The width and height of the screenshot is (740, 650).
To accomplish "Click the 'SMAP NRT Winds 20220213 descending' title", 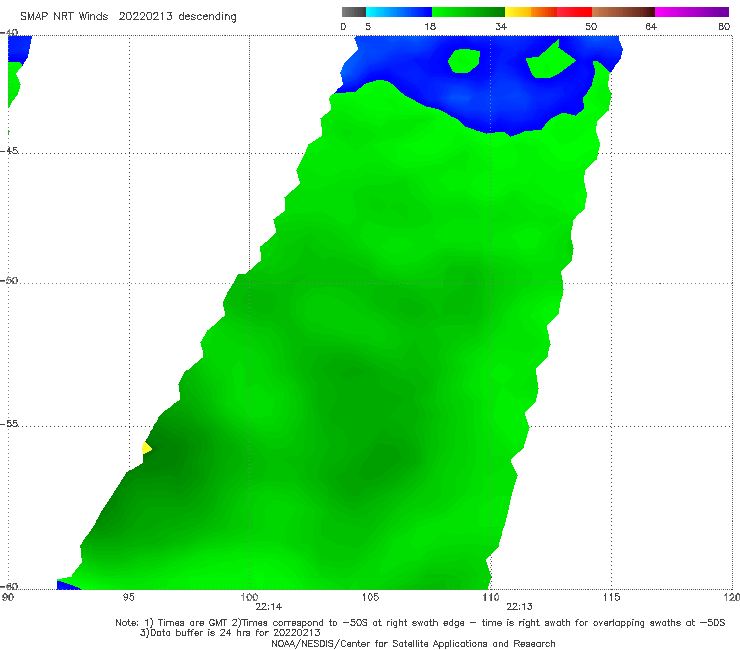I will click(128, 17).
